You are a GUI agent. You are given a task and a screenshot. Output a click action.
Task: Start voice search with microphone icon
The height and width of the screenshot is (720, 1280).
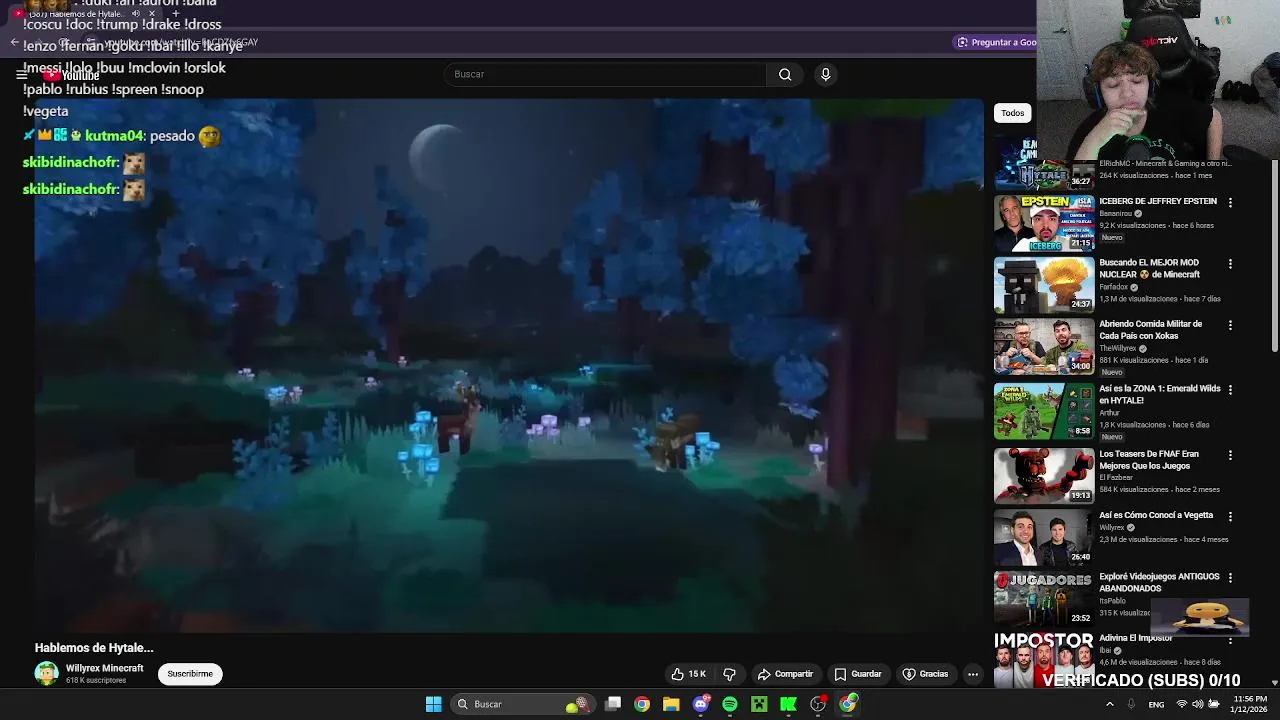tap(825, 74)
